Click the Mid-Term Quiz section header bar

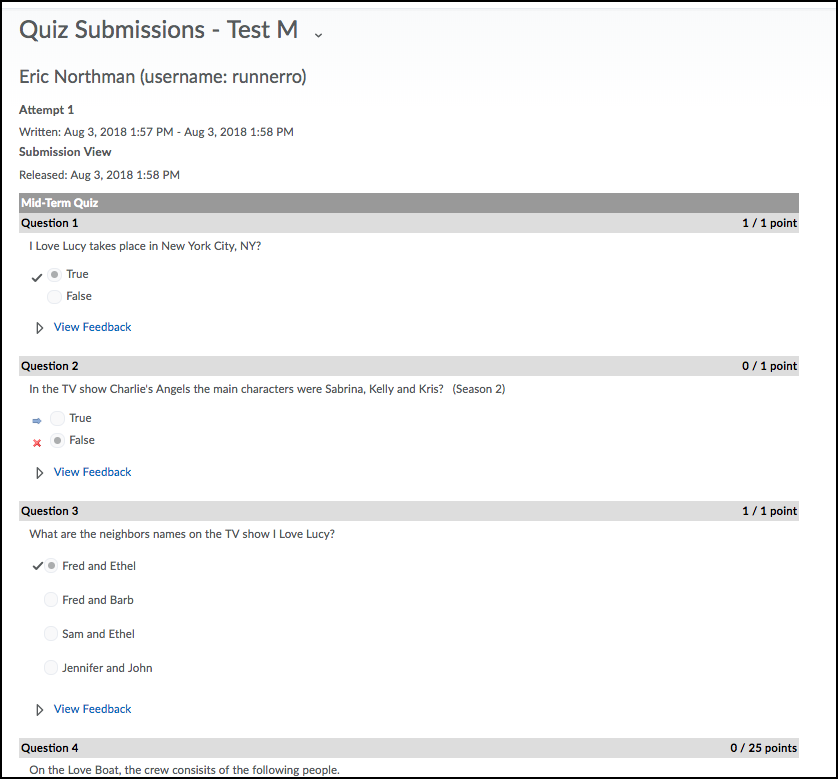(409, 203)
